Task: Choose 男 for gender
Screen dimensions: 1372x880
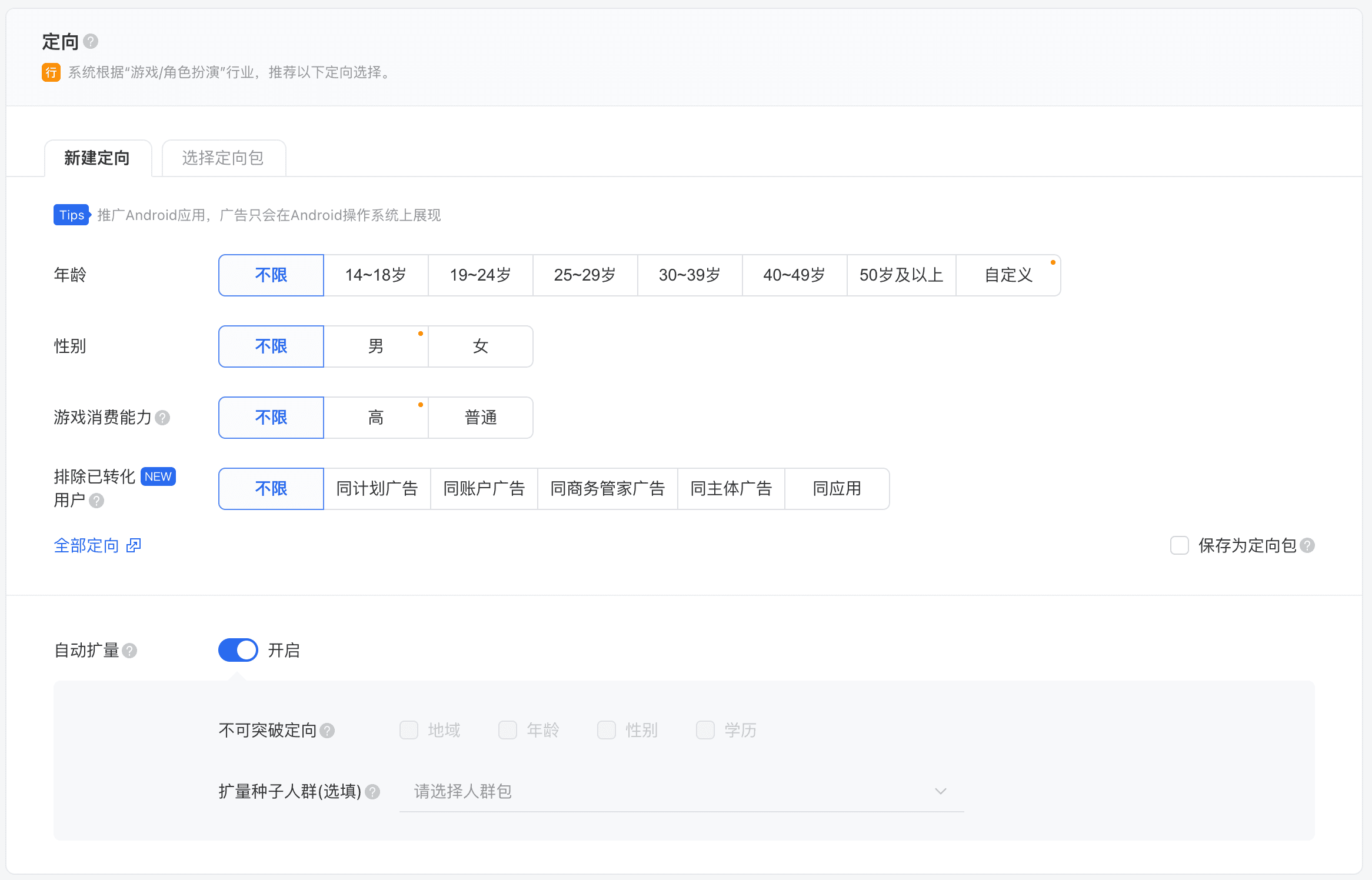Action: (375, 346)
